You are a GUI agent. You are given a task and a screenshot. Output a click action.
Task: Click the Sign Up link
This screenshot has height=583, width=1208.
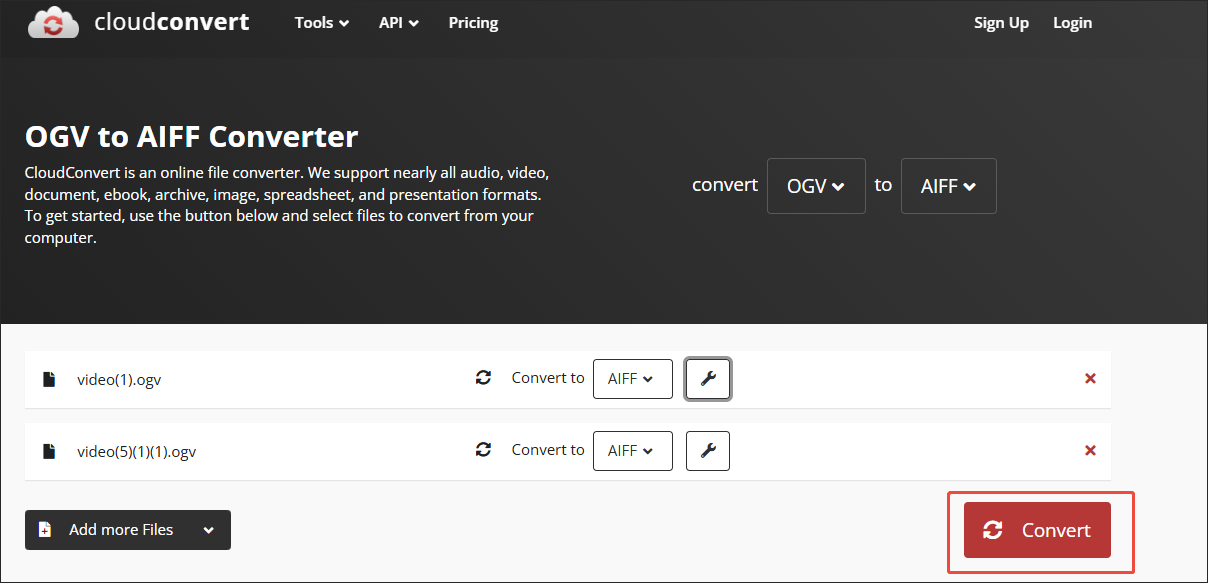pos(1001,23)
